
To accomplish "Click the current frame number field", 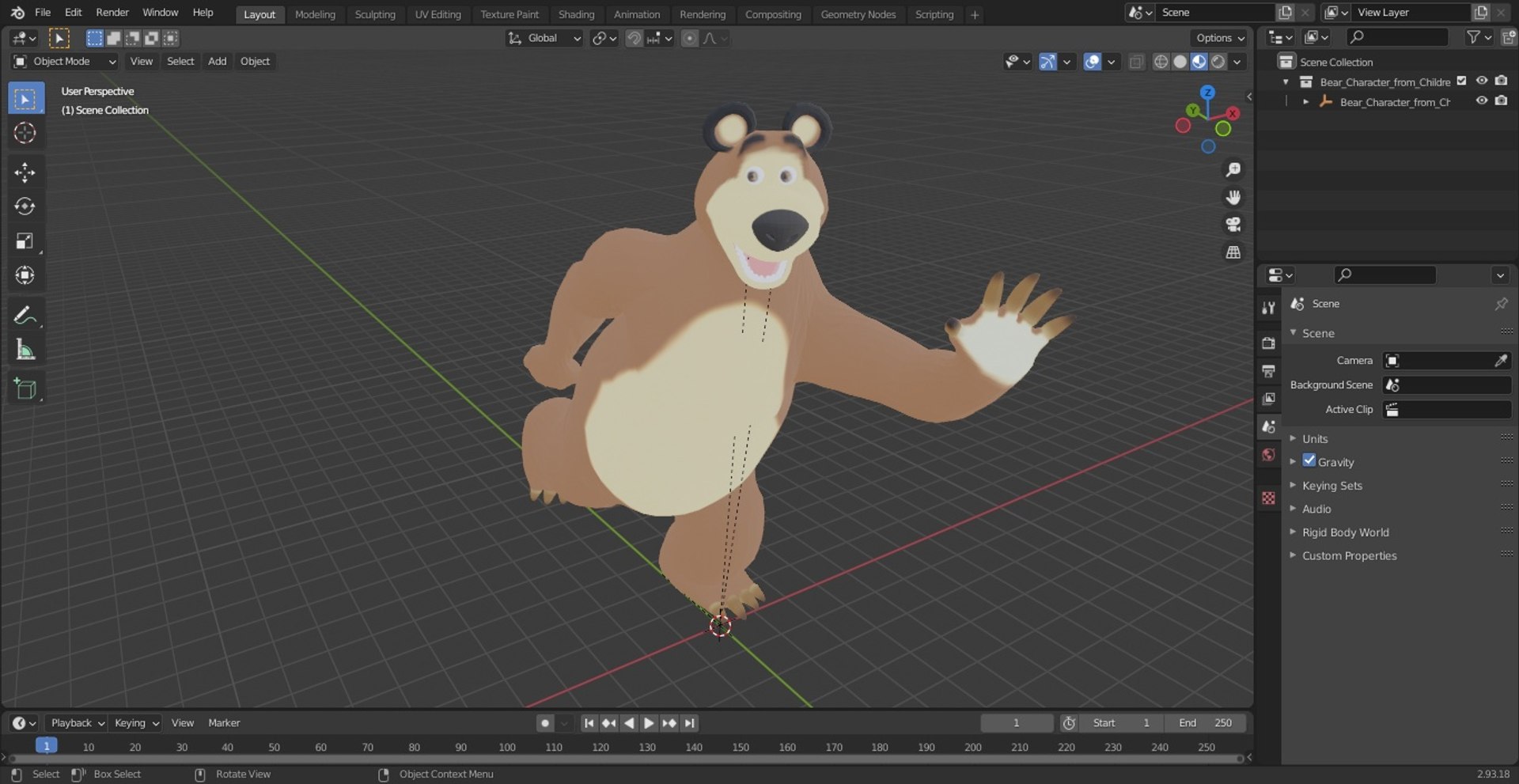I will coord(1017,723).
